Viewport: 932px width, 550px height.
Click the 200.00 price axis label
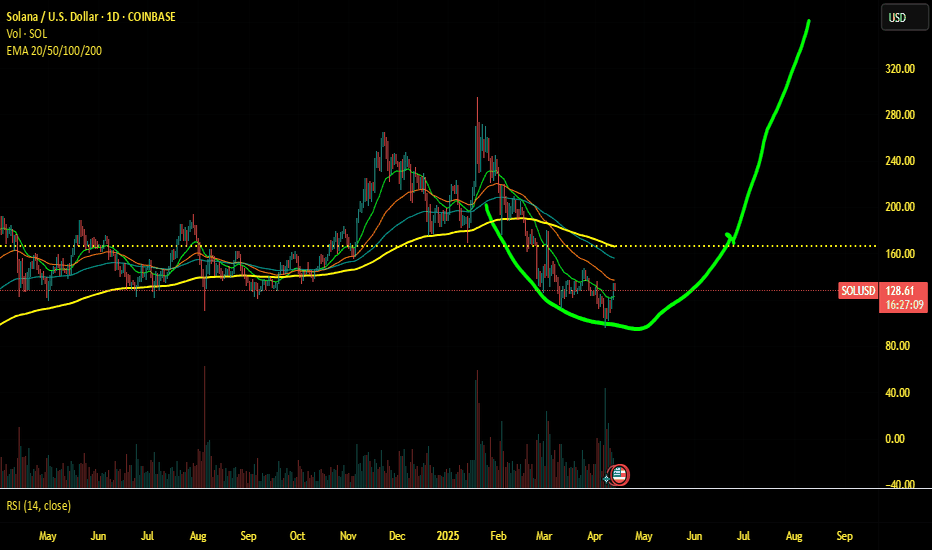pyautogui.click(x=900, y=207)
